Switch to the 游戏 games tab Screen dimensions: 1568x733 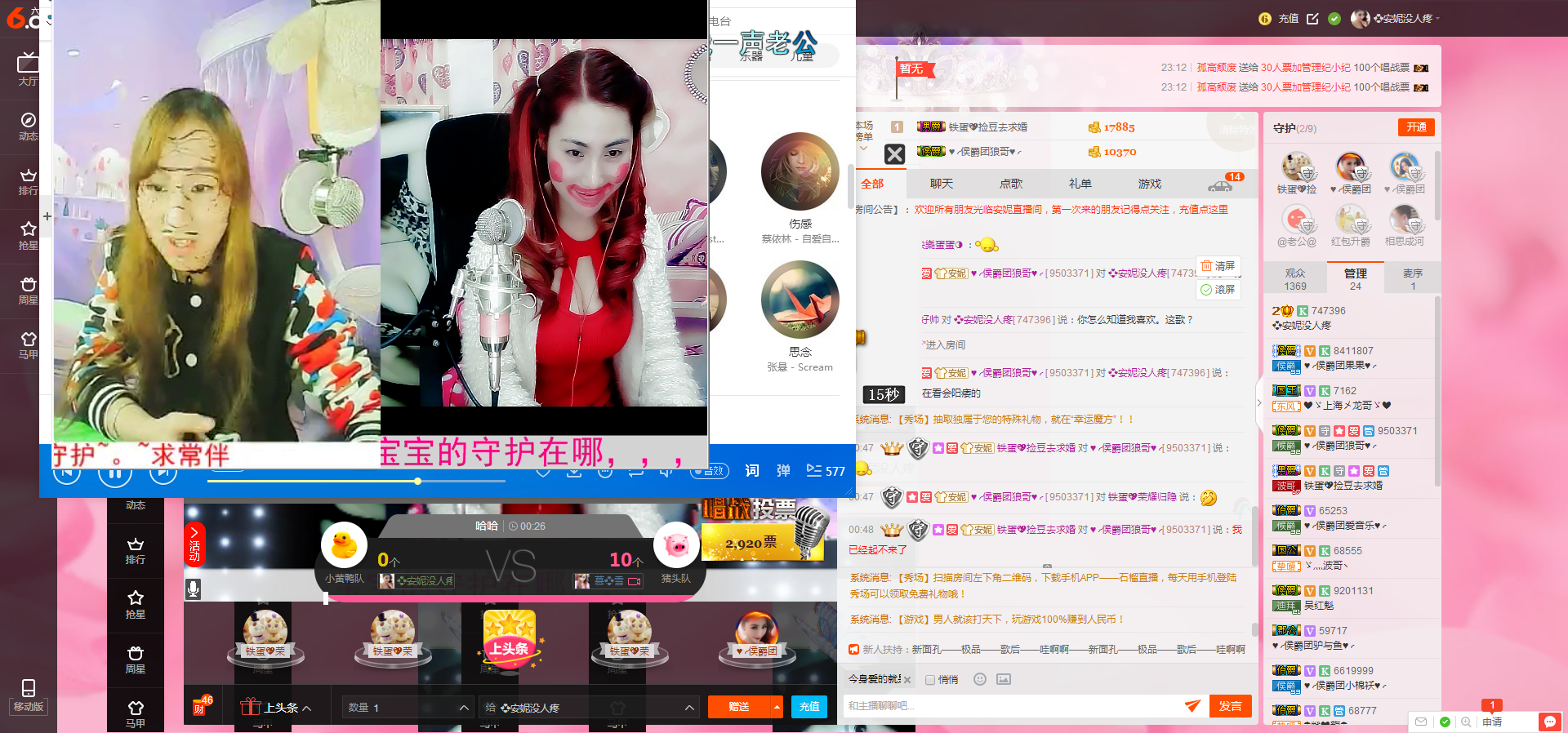pos(1150,184)
